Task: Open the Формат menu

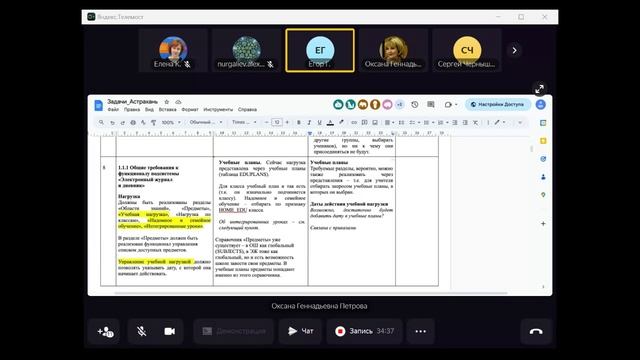Action: [x=190, y=109]
